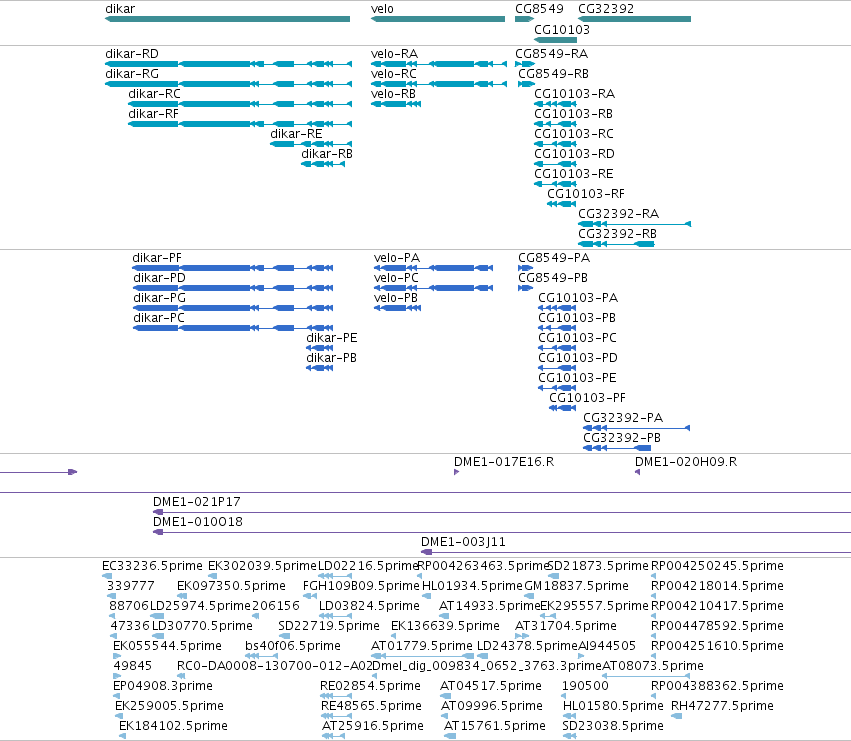Select the CG32392-RA transcript
Screen dimensions: 851x741
coord(634,224)
